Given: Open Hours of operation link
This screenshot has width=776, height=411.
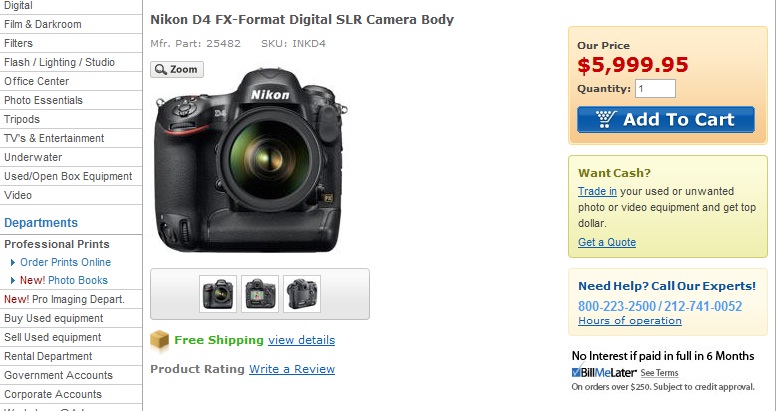Looking at the screenshot, I should pos(630,320).
